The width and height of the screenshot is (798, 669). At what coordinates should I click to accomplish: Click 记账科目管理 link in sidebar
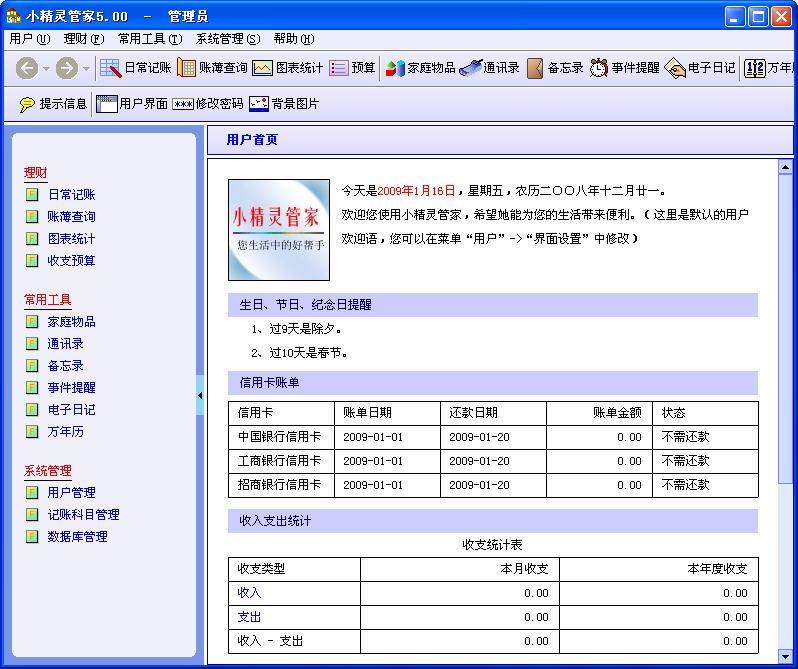[x=83, y=514]
